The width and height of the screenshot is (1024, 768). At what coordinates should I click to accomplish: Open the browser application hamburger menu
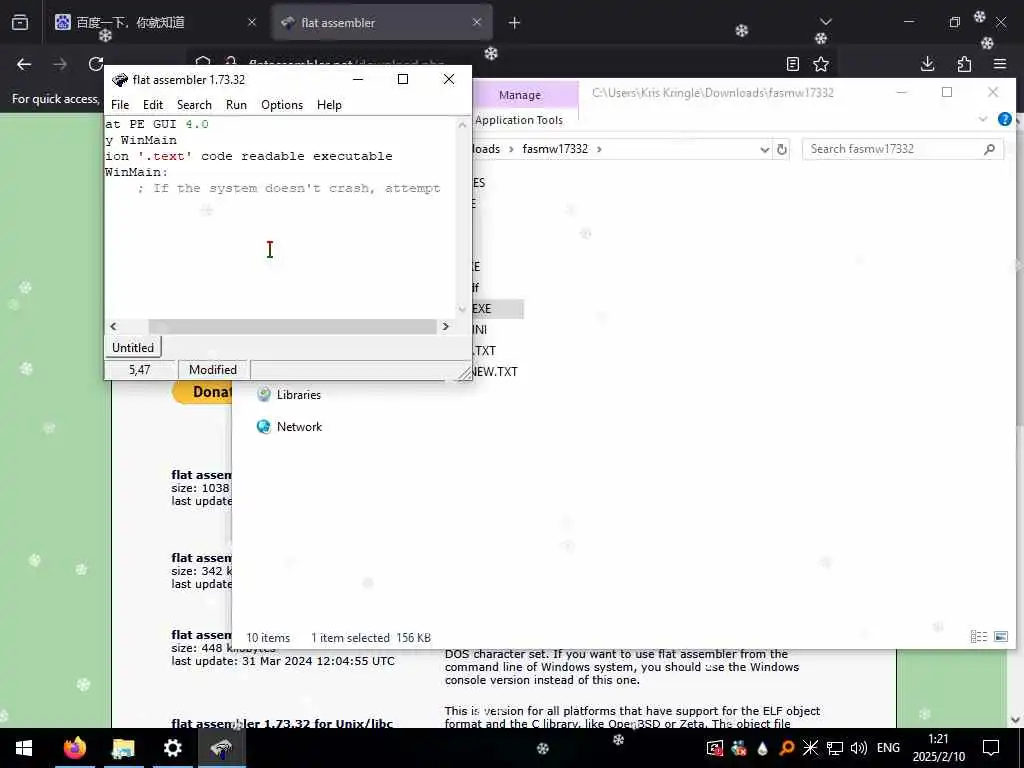click(x=1000, y=64)
